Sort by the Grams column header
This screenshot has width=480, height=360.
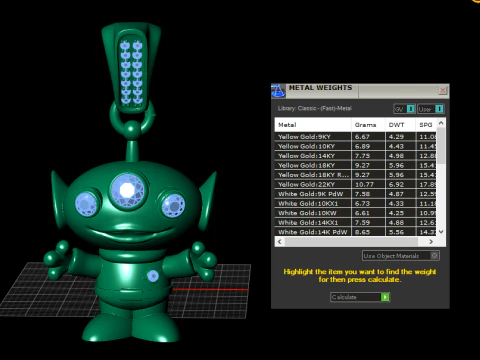(368, 125)
